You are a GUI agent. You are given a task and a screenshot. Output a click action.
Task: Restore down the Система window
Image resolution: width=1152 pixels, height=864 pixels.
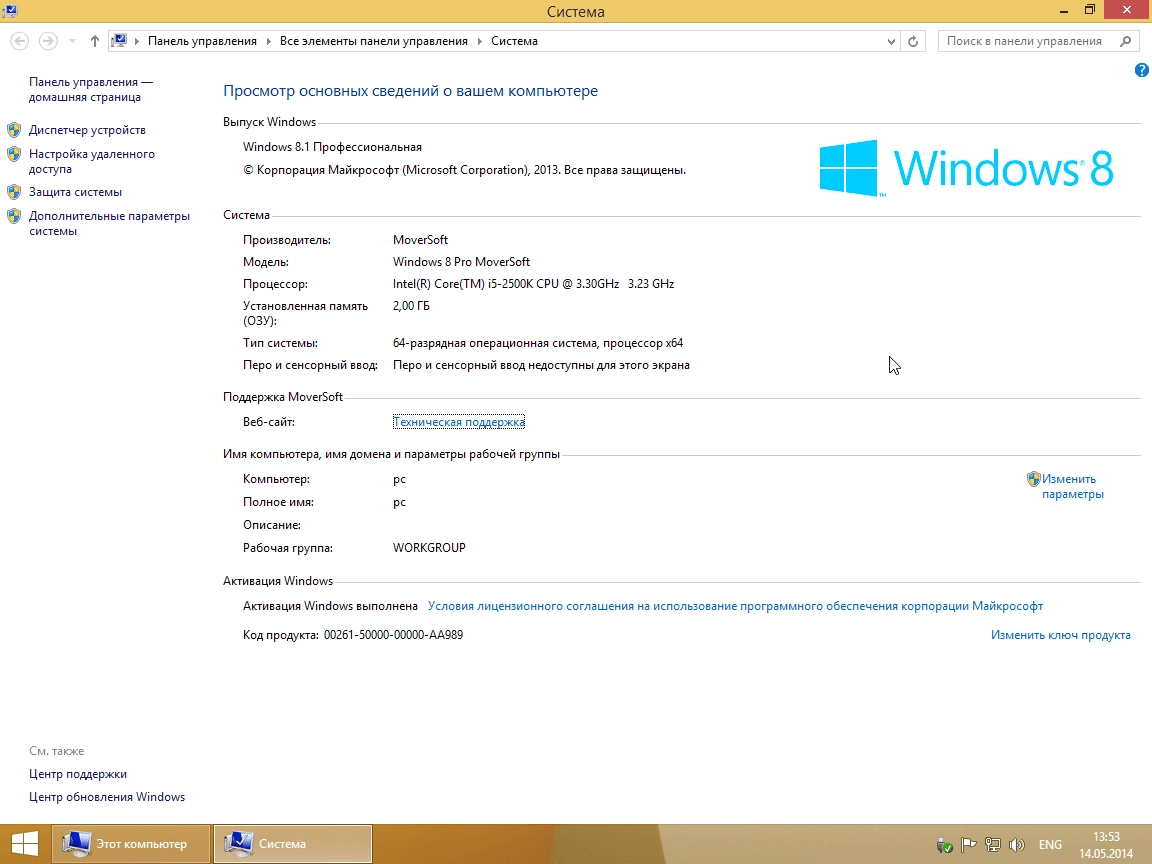pos(1090,10)
